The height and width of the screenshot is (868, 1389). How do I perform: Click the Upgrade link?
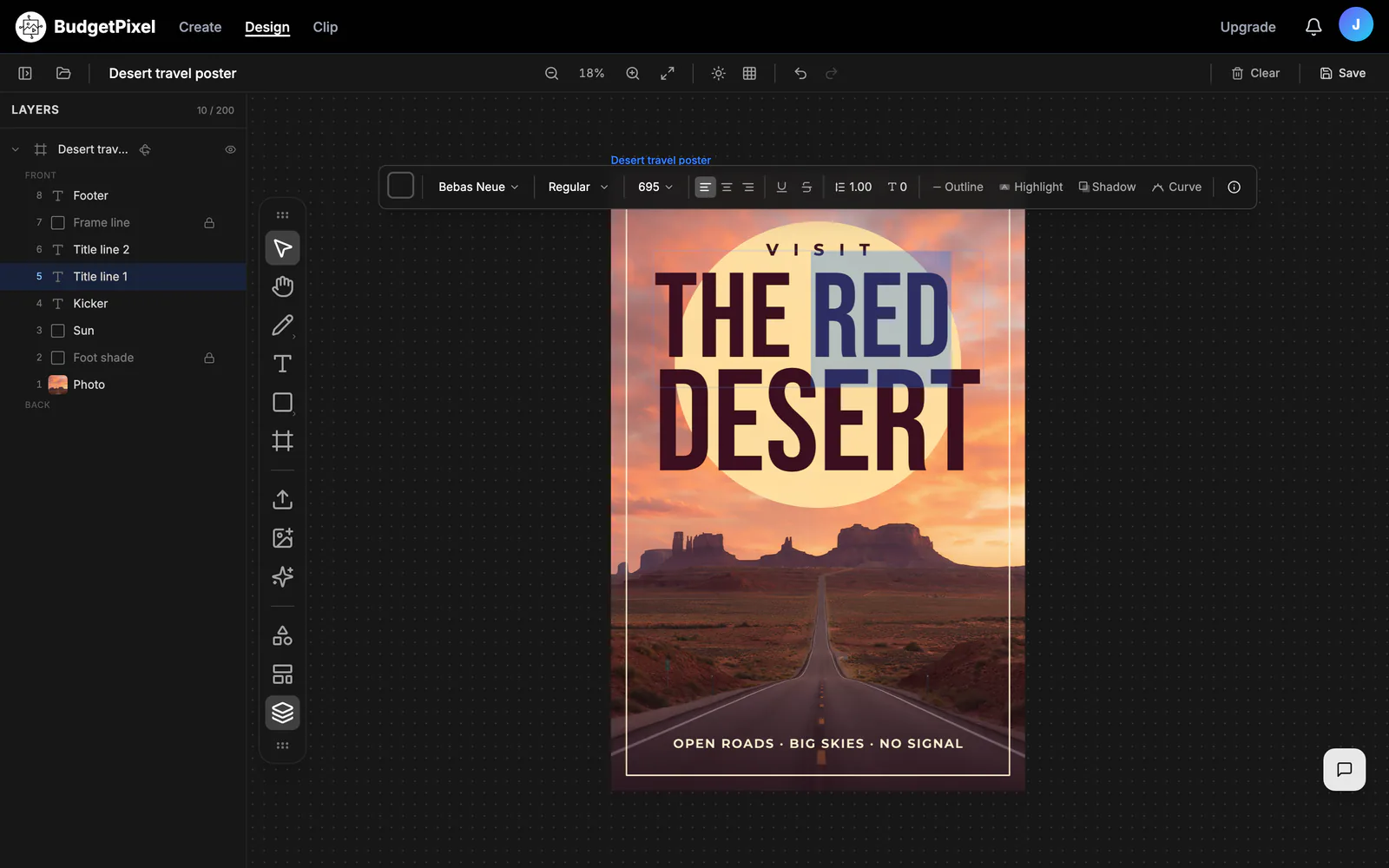[1247, 27]
